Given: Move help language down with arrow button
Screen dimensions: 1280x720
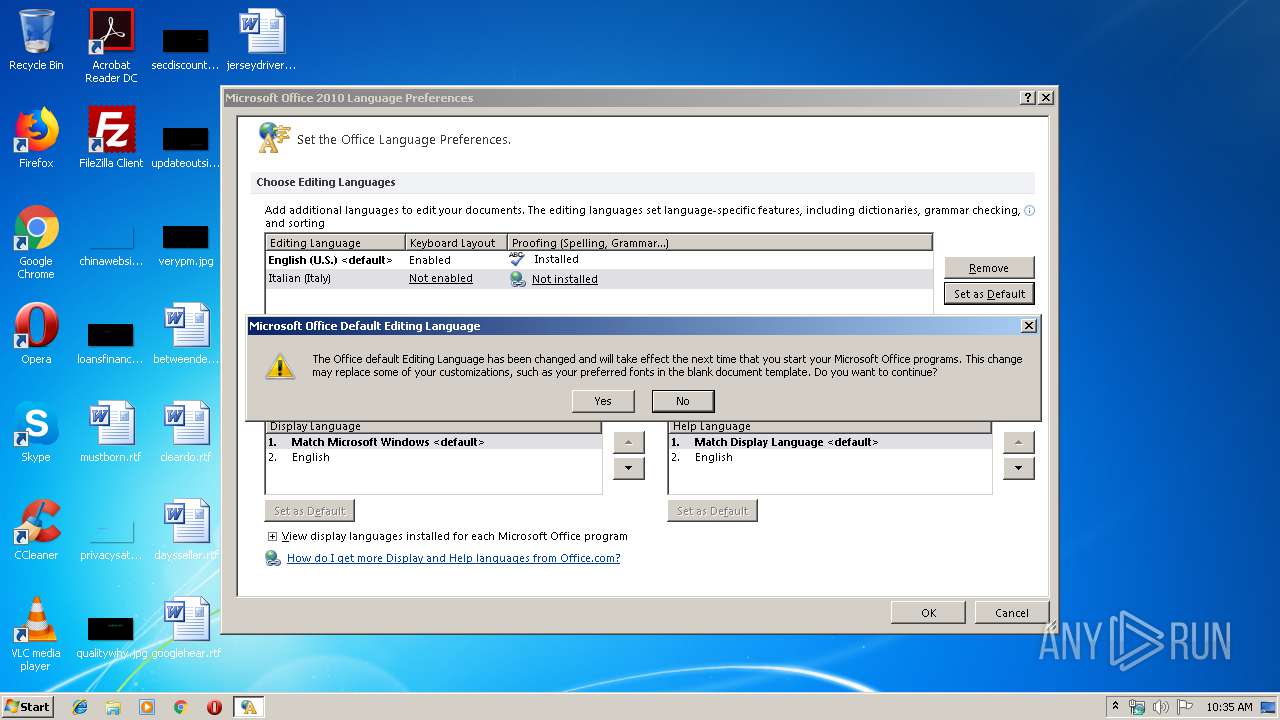Looking at the screenshot, I should click(x=1018, y=468).
